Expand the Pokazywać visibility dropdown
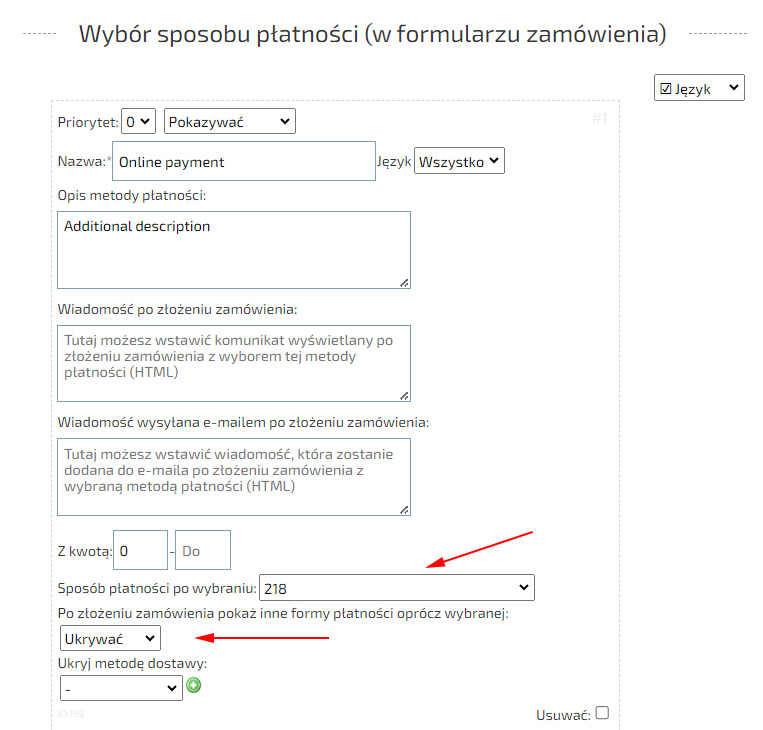763x730 pixels. 229,121
